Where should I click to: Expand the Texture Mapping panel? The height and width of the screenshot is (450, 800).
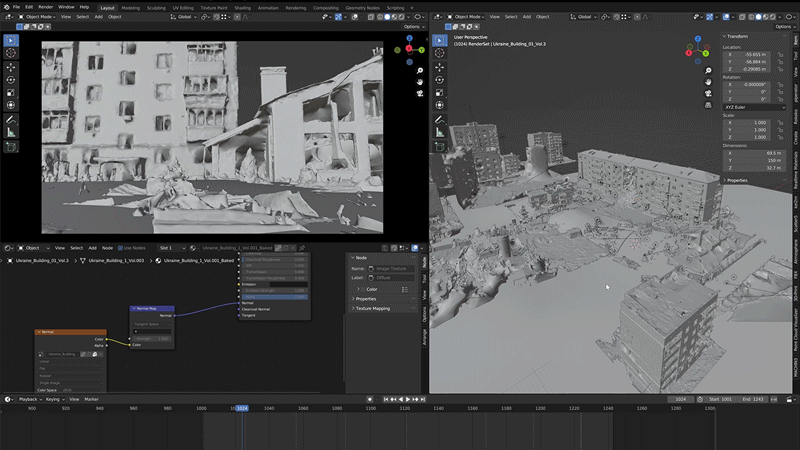coord(372,309)
